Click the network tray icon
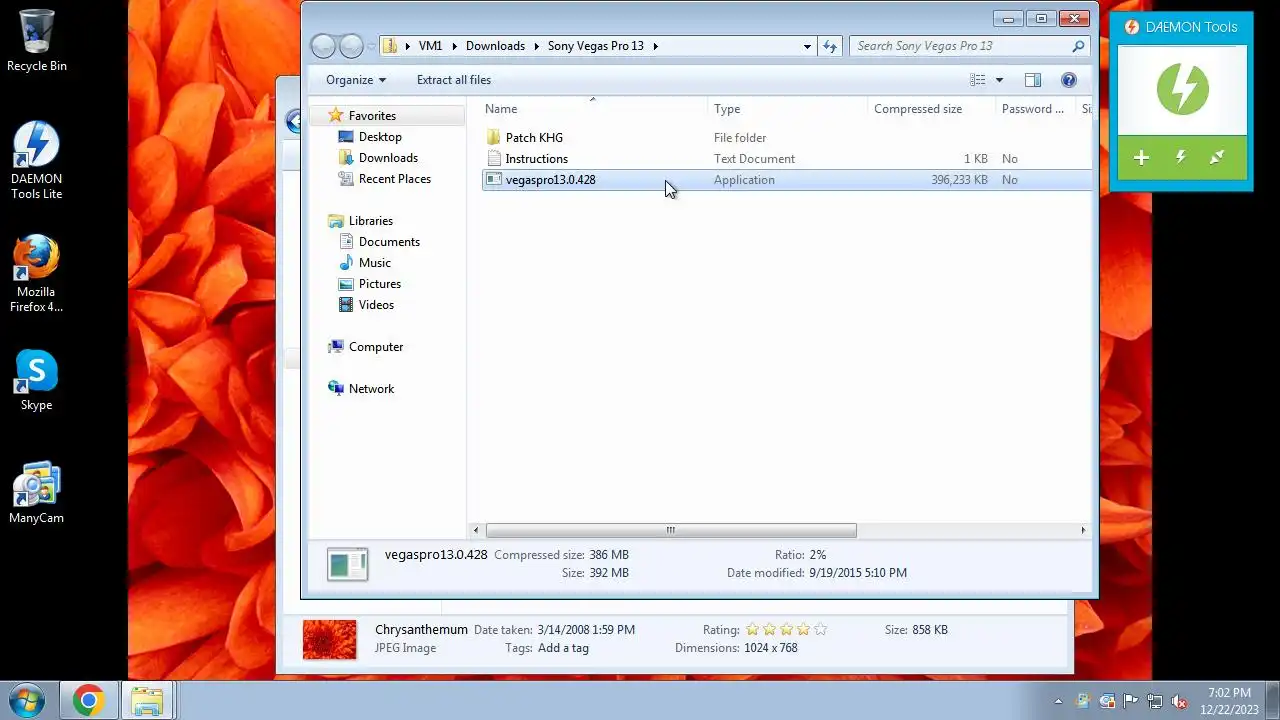Screen dimensions: 1280x720 [x=1155, y=701]
